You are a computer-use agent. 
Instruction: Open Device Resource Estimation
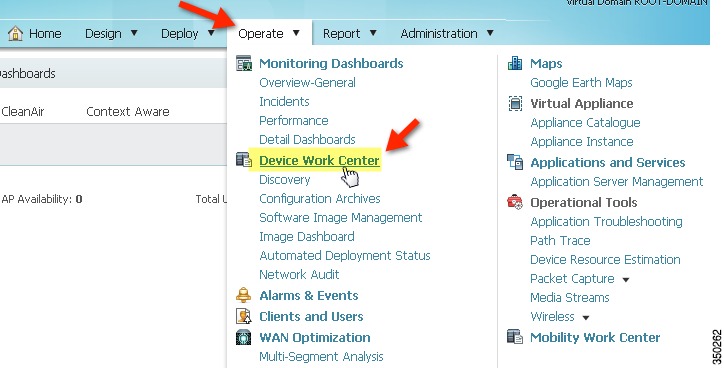click(605, 259)
